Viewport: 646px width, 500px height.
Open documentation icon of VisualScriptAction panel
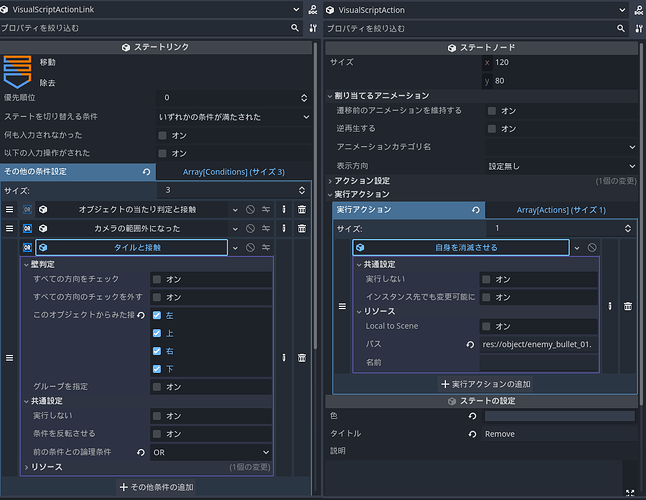pos(639,10)
